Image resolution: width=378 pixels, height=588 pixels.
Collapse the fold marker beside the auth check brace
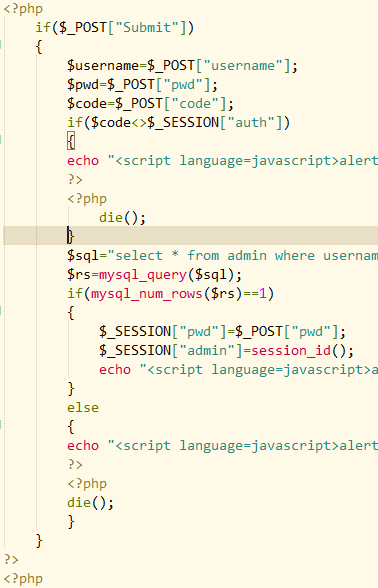click(1, 140)
